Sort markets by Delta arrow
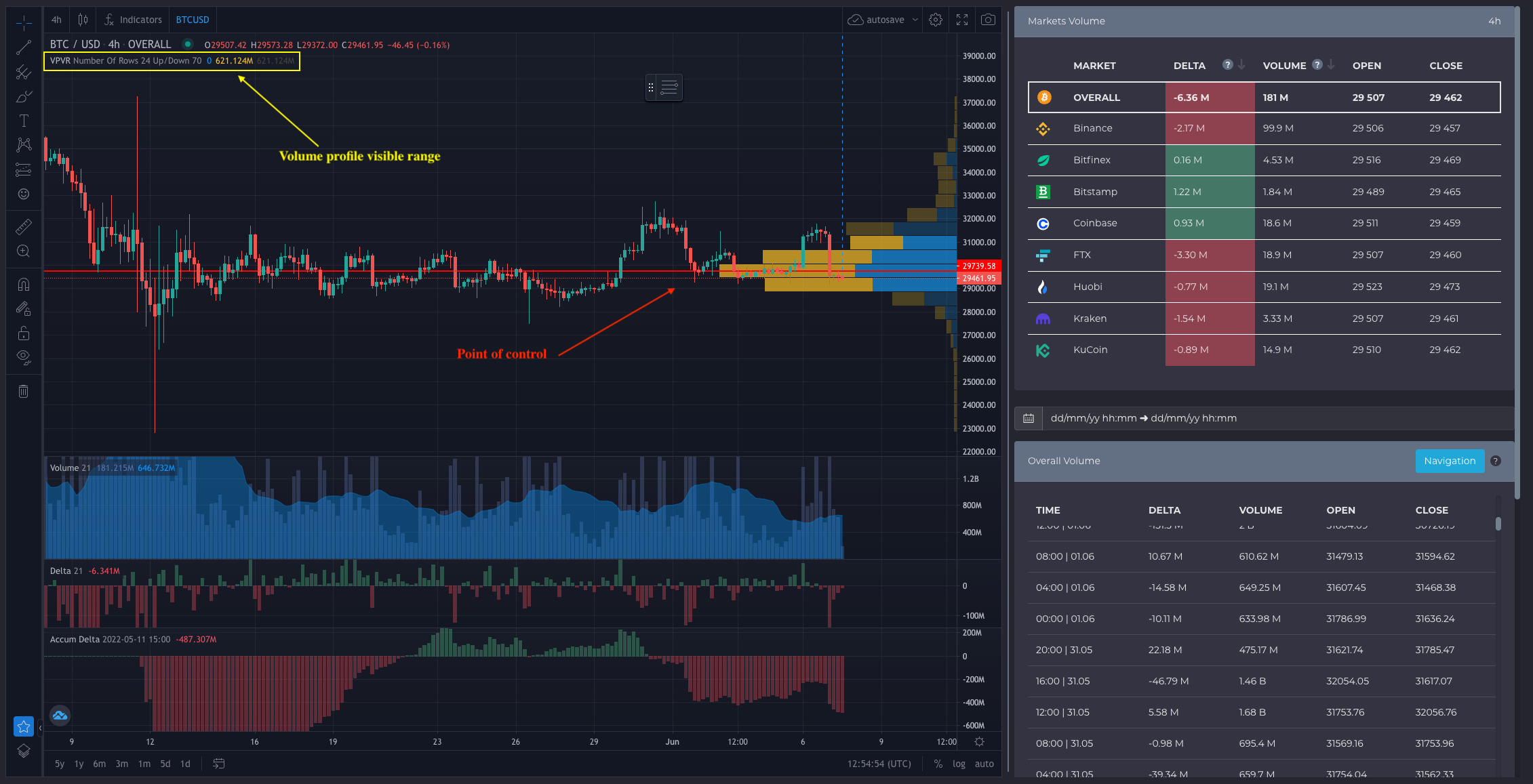Viewport: 1533px width, 784px height. [1241, 65]
